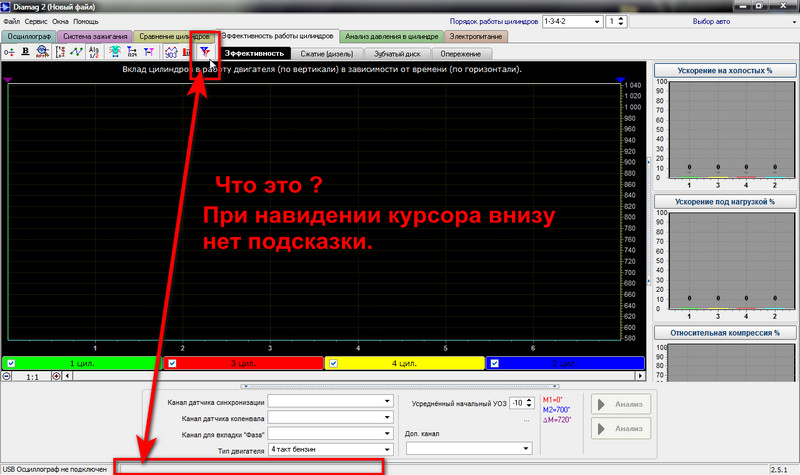The image size is (800, 475).
Task: Click the horizontal scrollbar right arrow
Action: click(640, 376)
